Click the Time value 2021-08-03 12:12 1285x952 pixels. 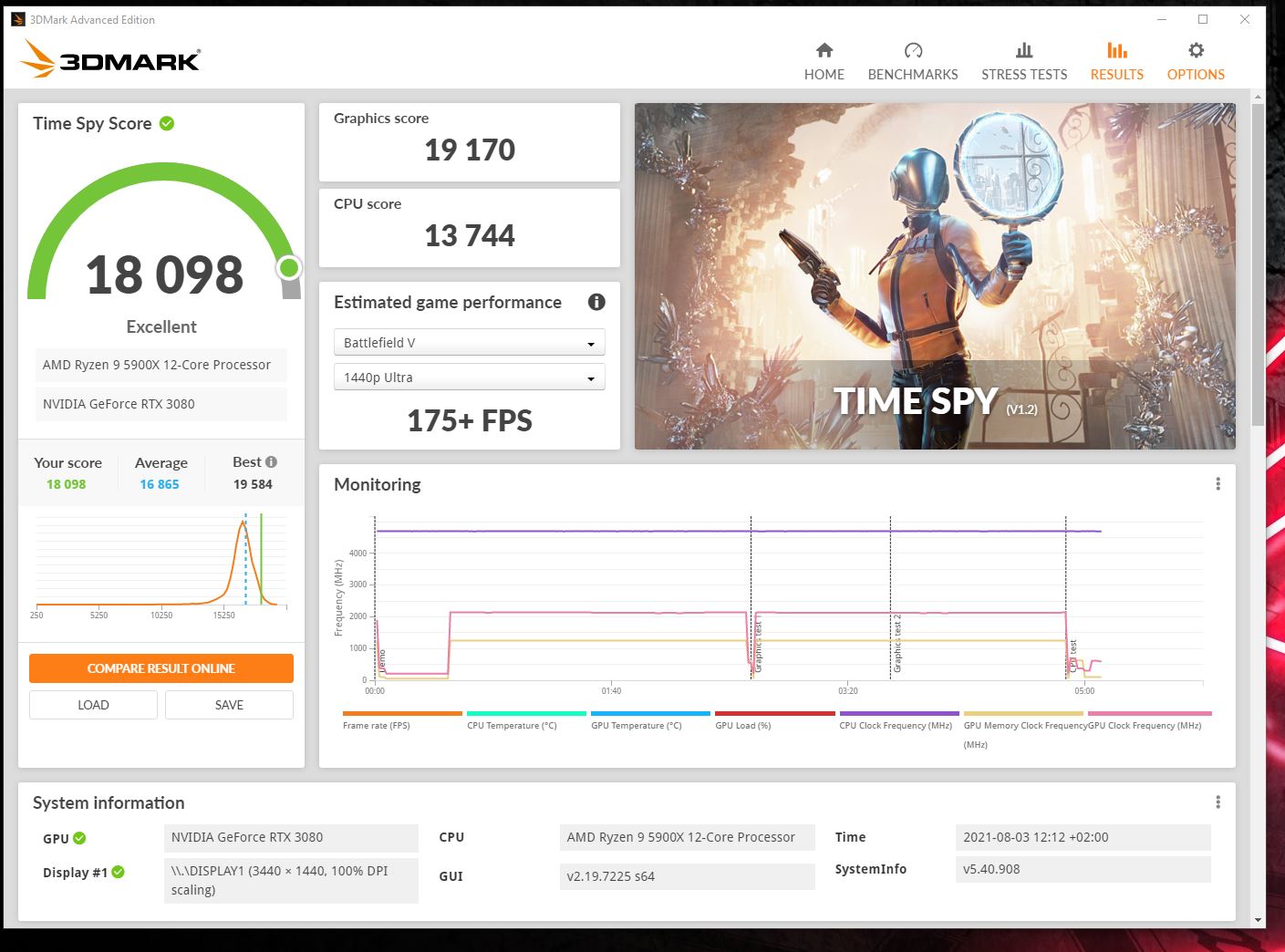[x=1083, y=837]
